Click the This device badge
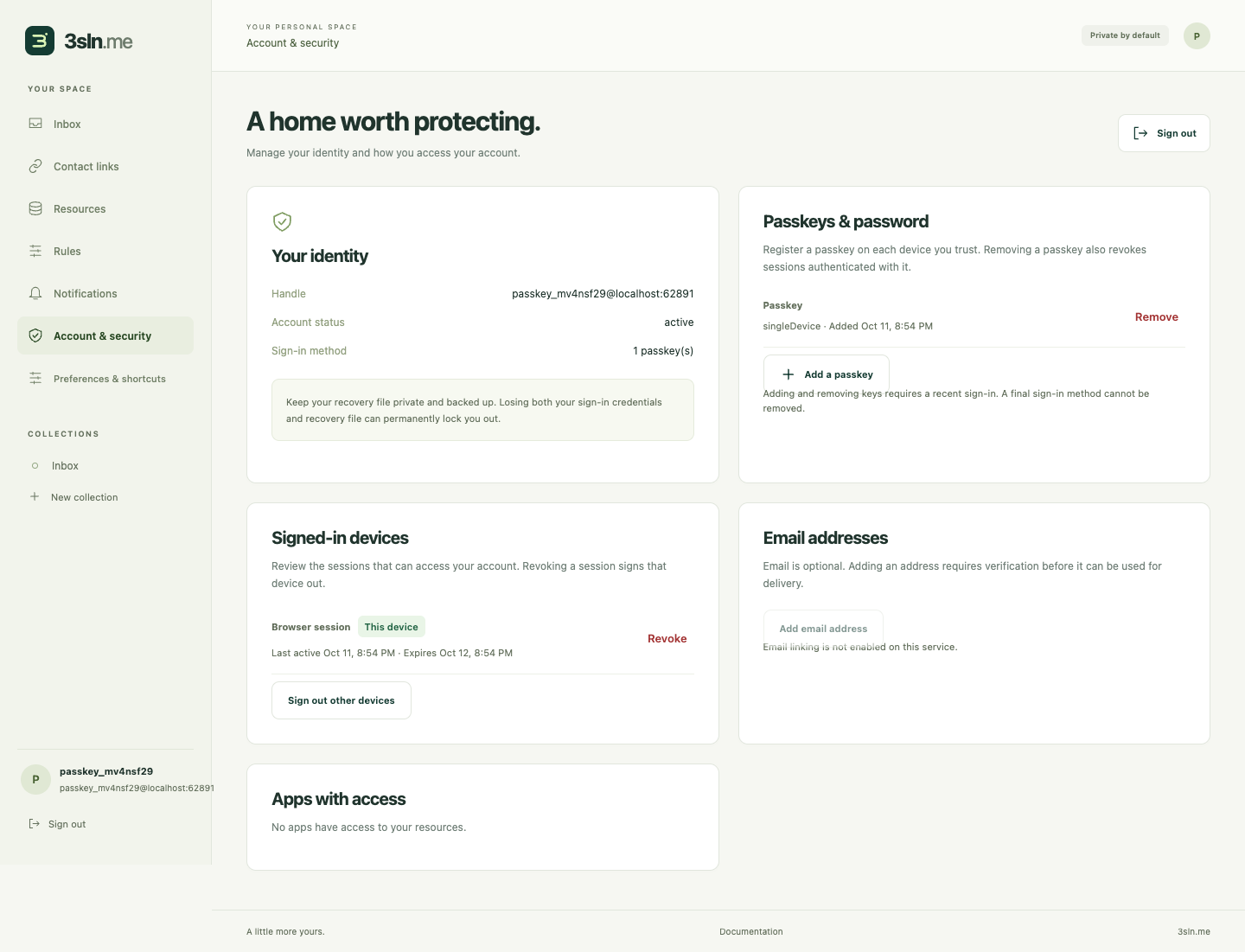Image resolution: width=1245 pixels, height=952 pixels. pyautogui.click(x=392, y=627)
